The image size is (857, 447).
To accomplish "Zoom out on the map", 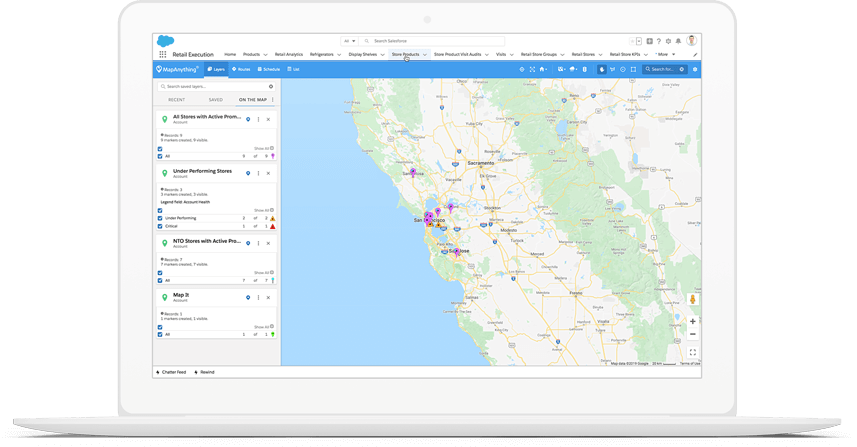I will [x=692, y=334].
